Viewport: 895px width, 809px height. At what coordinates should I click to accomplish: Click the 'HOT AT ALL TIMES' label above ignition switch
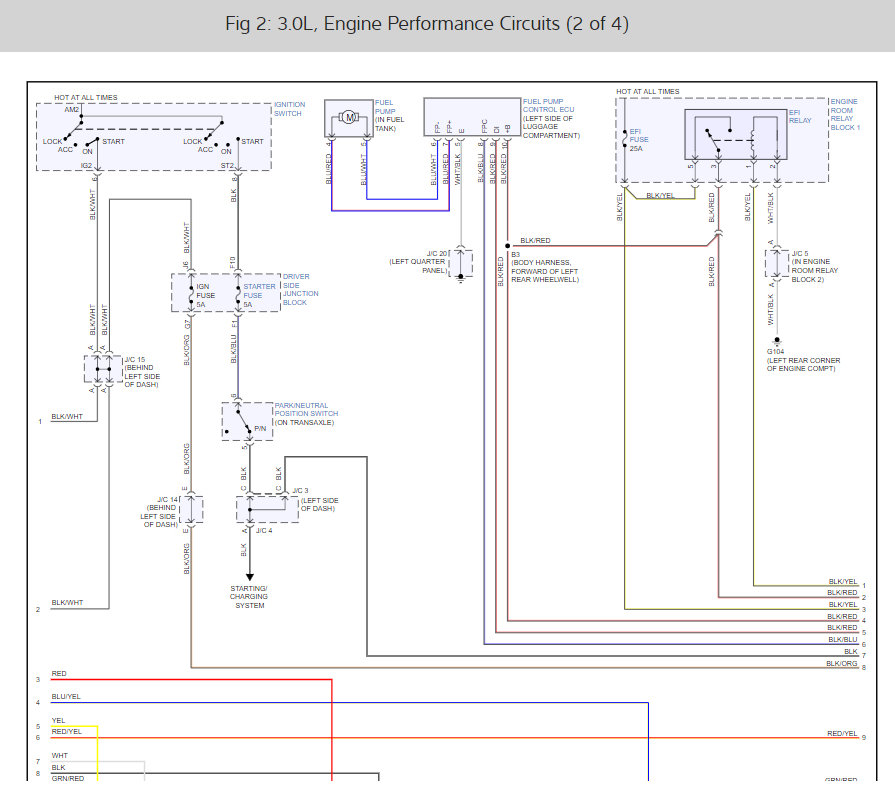tap(86, 98)
